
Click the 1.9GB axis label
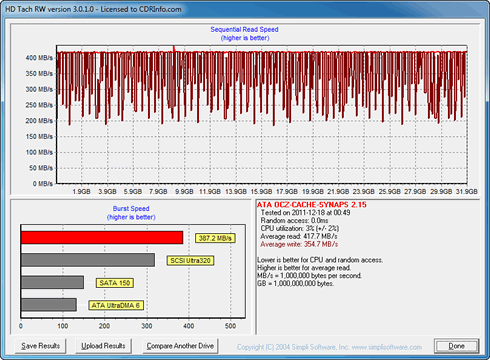tap(81, 192)
